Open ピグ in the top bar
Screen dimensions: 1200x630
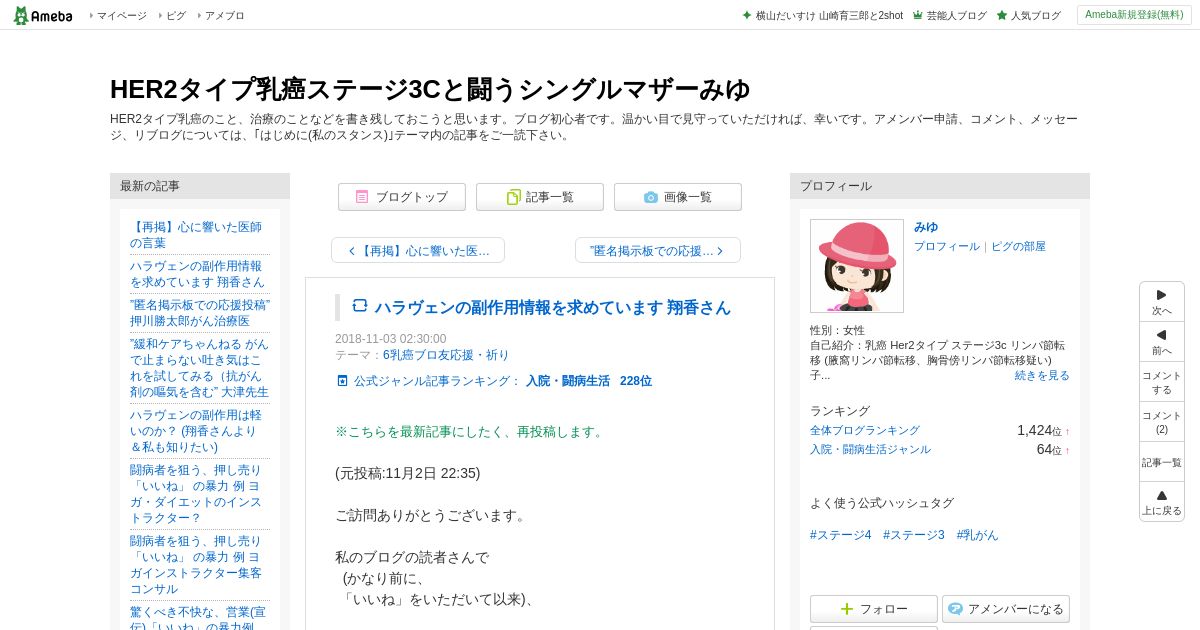176,16
